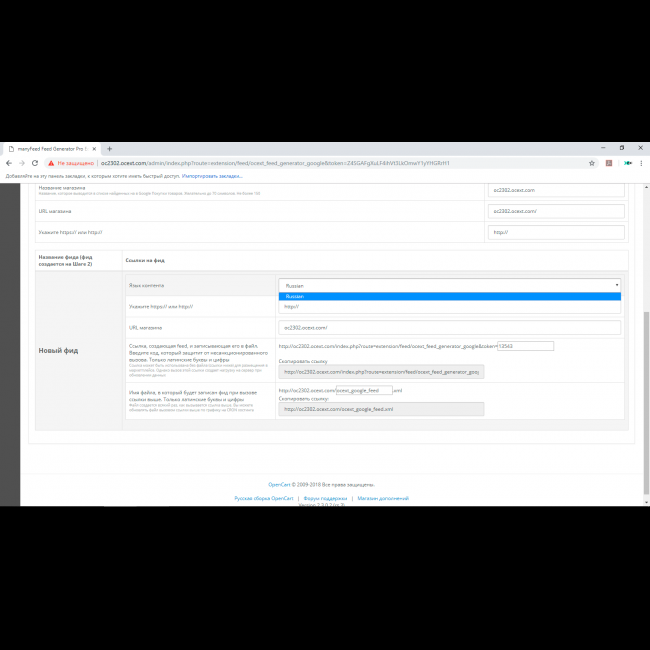Screen dimensions: 650x650
Task: Bookmark the page with the star icon
Action: [592, 163]
